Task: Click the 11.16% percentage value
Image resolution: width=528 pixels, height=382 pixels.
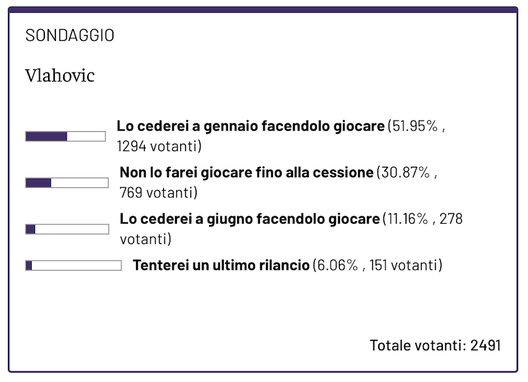Action: pyautogui.click(x=407, y=219)
